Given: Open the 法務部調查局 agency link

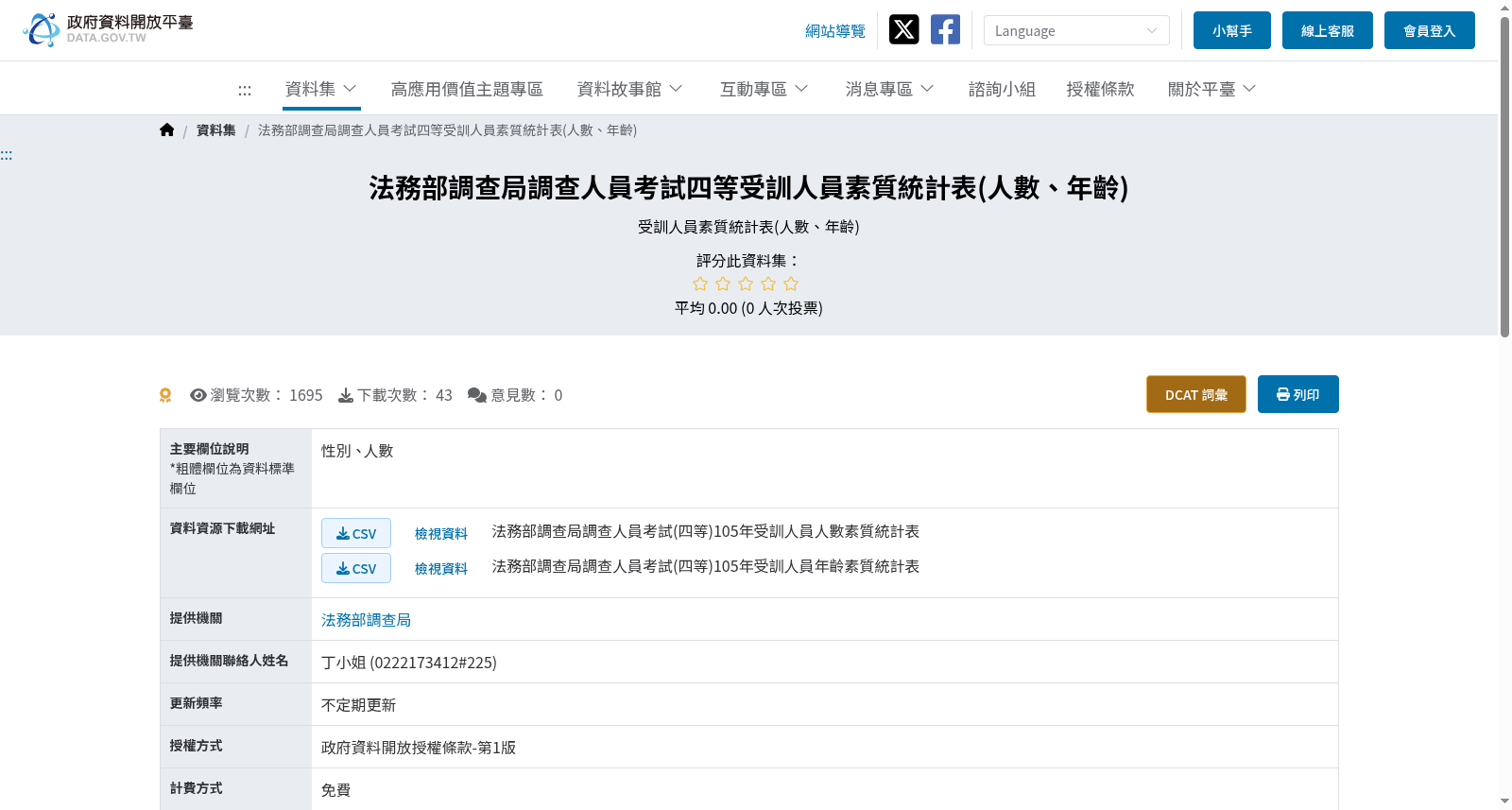Looking at the screenshot, I should 366,620.
